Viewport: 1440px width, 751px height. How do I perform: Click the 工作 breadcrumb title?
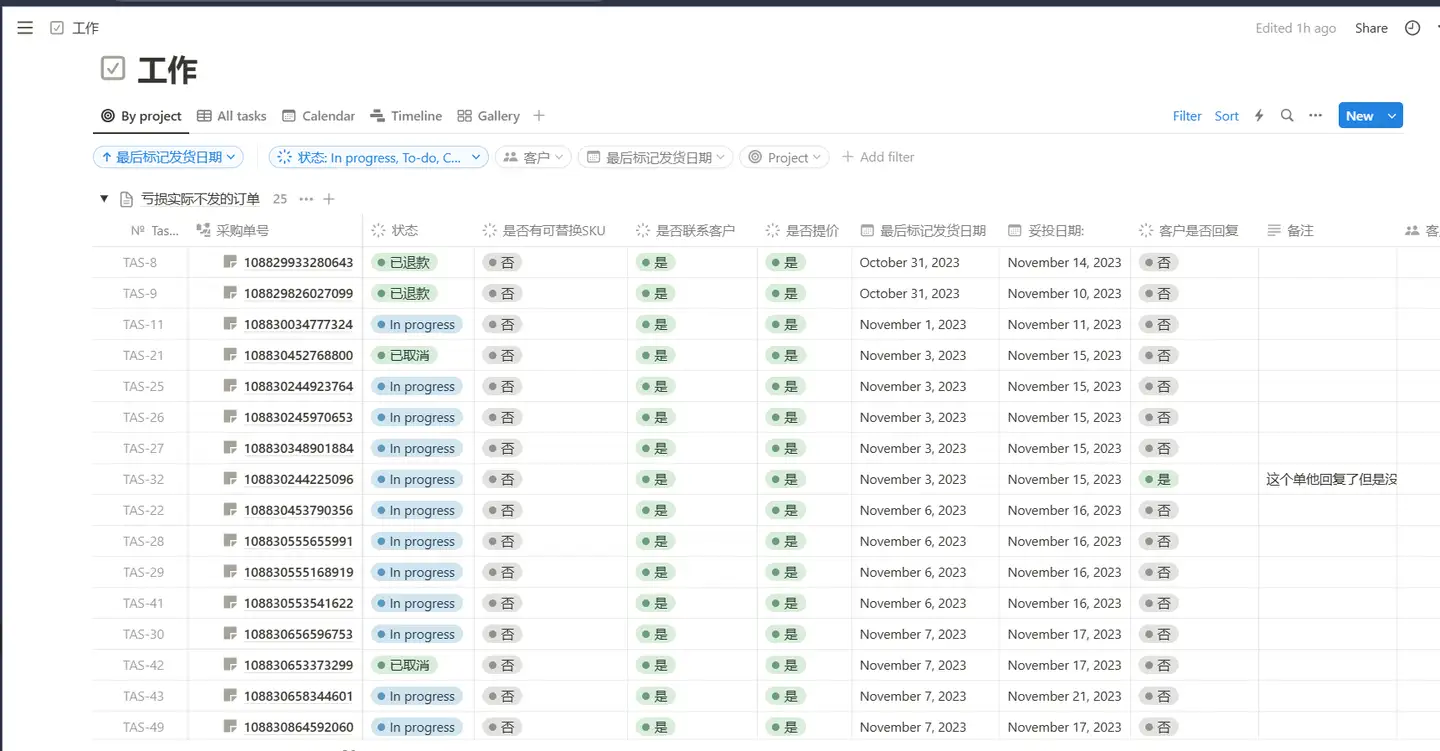(x=86, y=28)
